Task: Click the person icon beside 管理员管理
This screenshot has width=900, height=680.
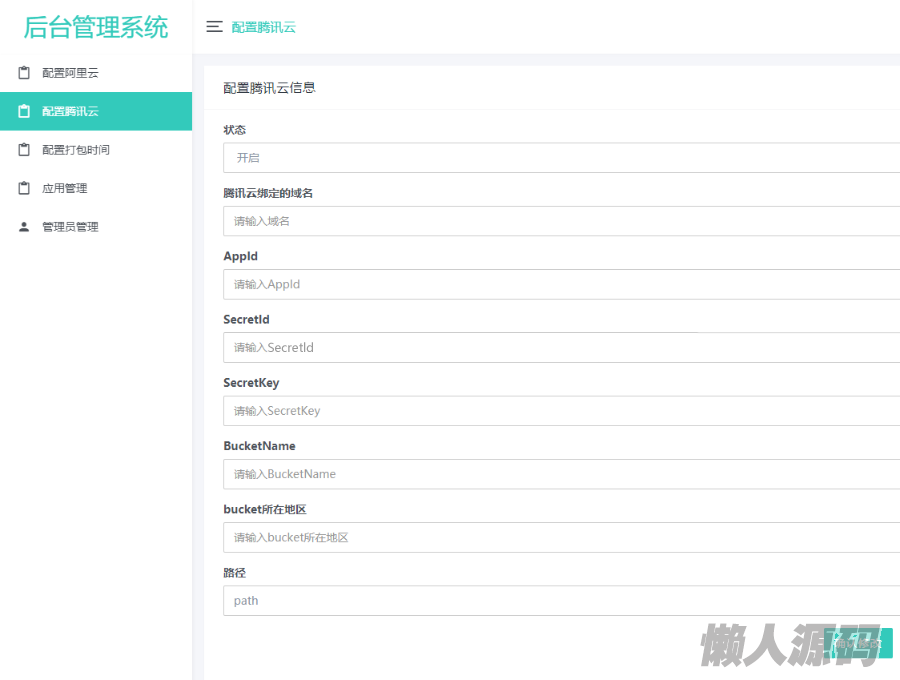Action: pyautogui.click(x=24, y=227)
